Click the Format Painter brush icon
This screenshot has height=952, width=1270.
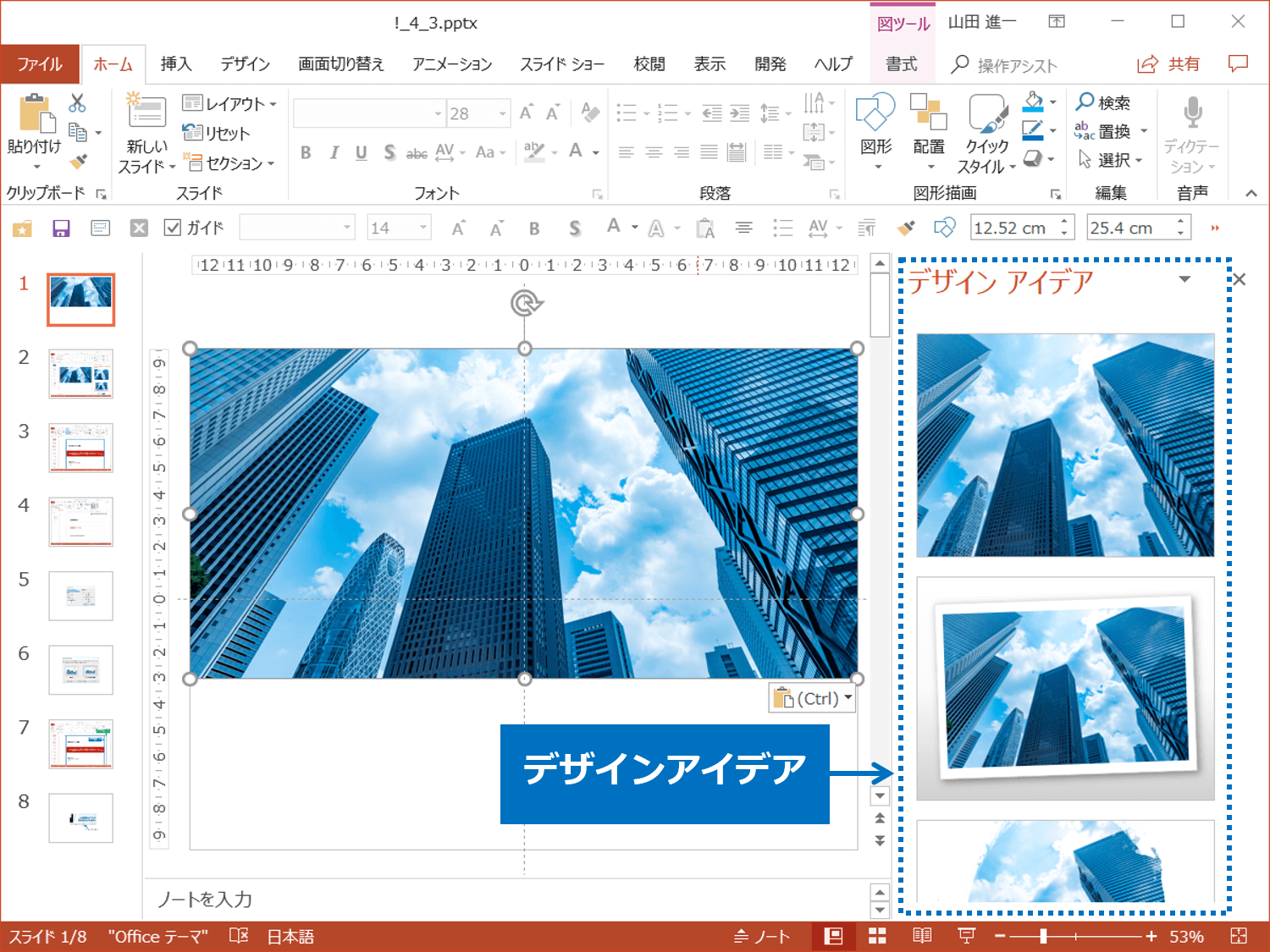click(x=78, y=161)
